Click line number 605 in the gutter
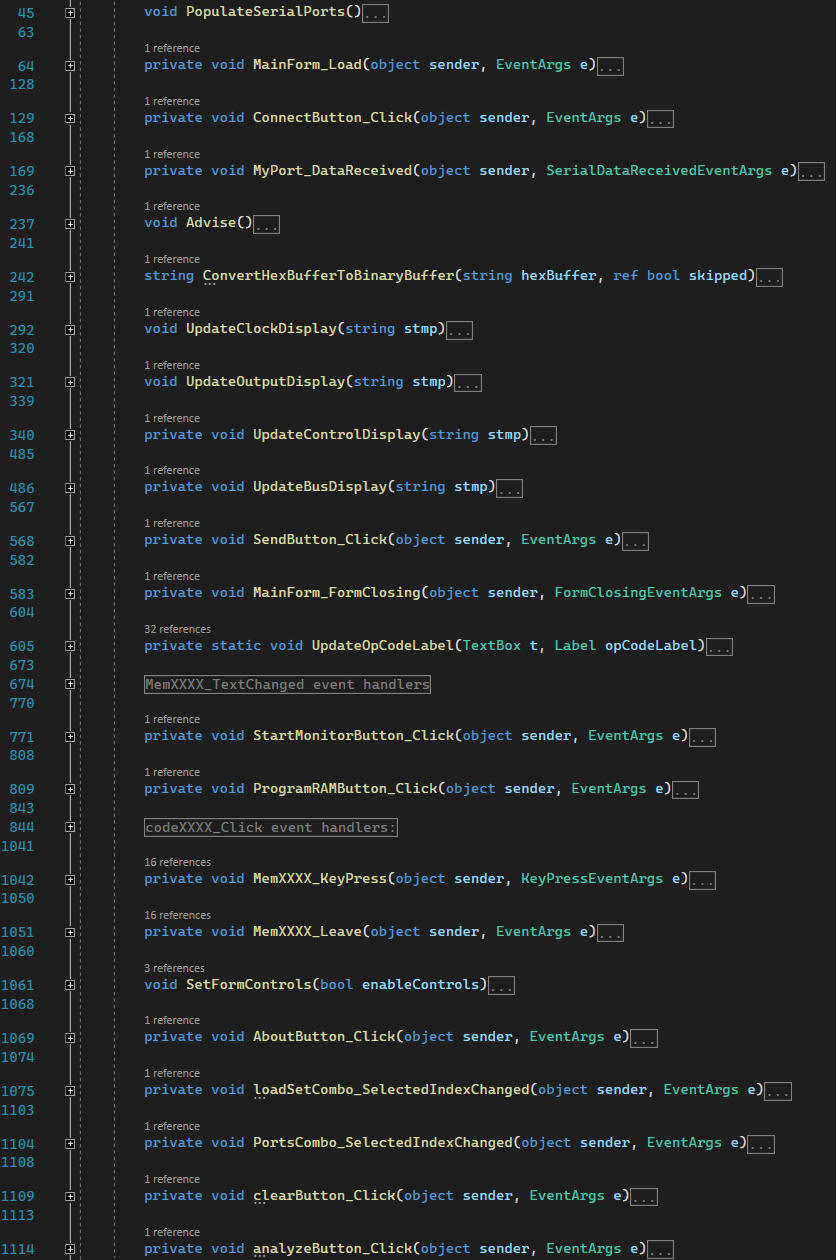The width and height of the screenshot is (836, 1260). [x=21, y=647]
